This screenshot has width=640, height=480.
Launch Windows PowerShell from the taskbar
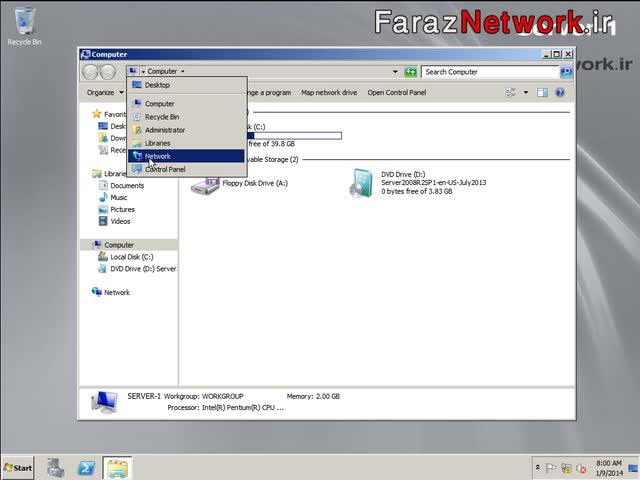coord(87,468)
